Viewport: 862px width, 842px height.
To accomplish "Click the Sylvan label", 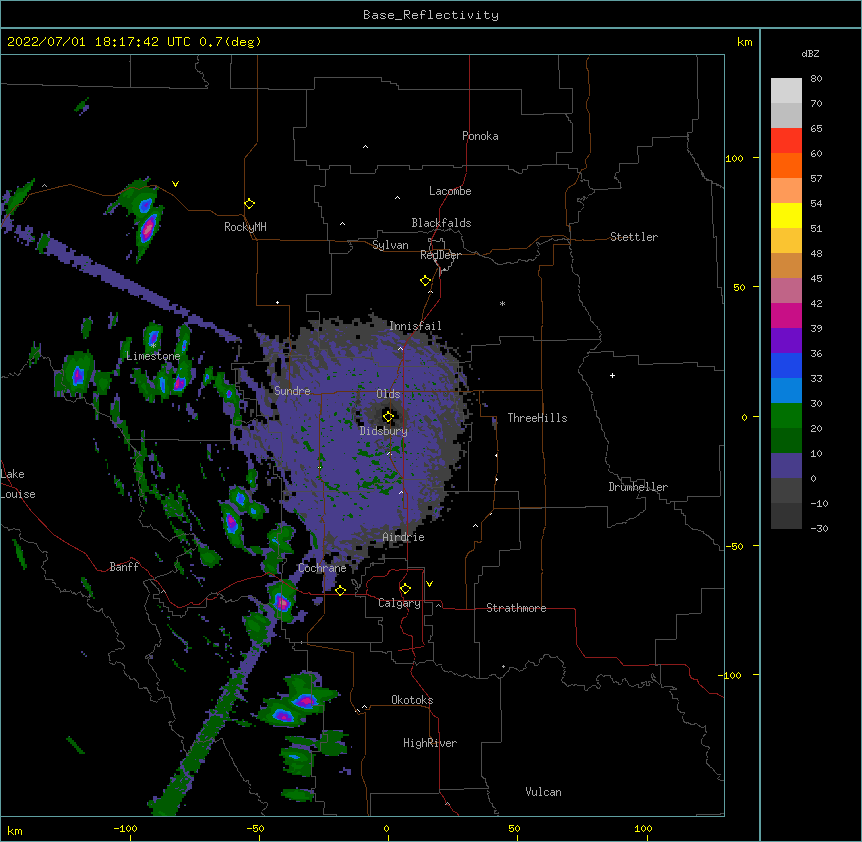I will pos(390,245).
